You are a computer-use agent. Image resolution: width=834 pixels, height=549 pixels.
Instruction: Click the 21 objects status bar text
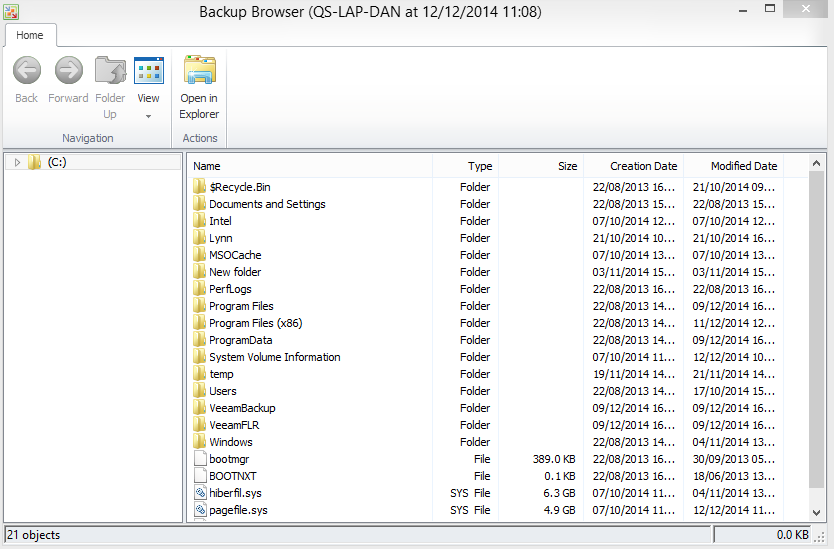pyautogui.click(x=34, y=535)
